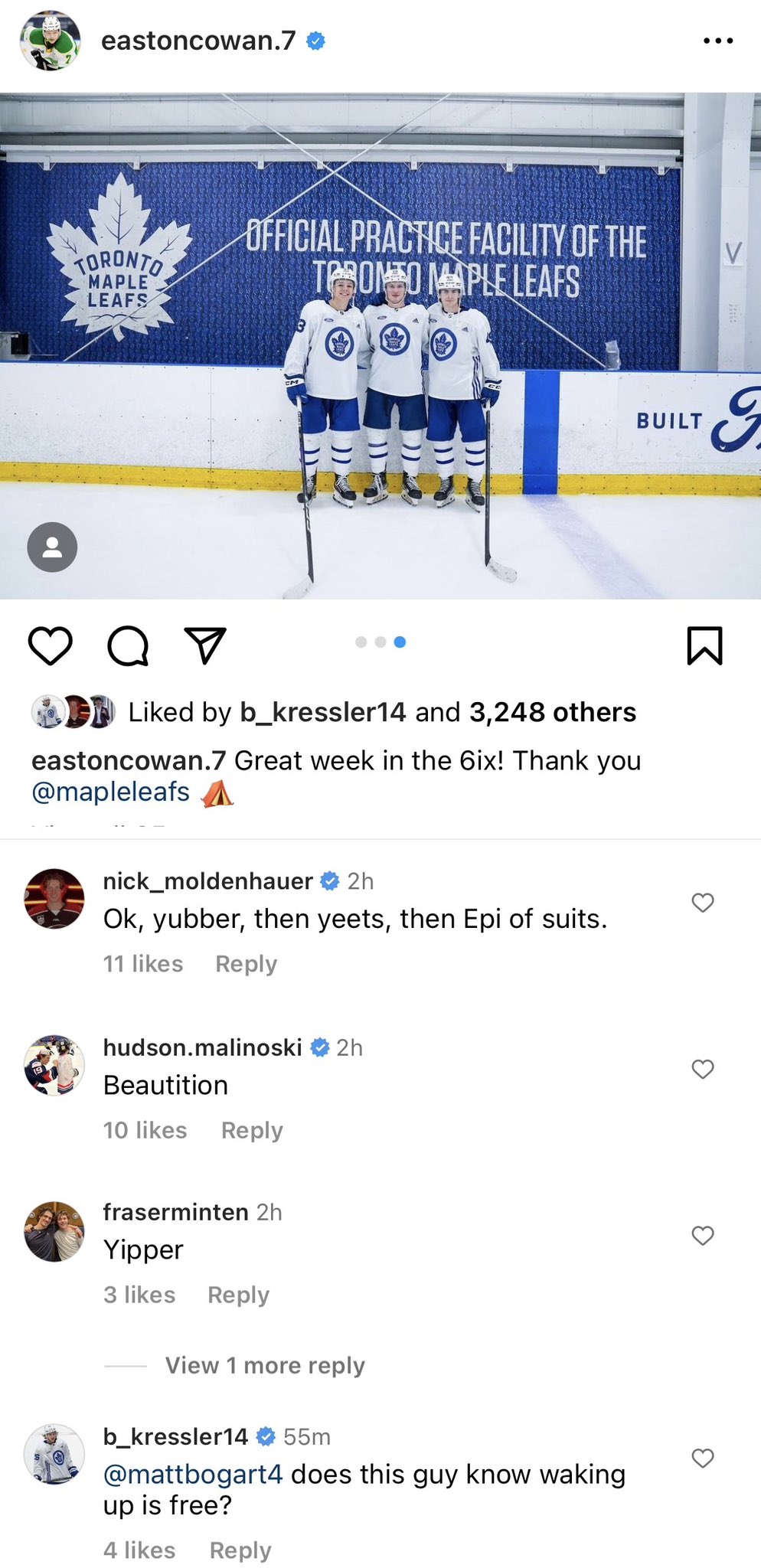Open nick_moldenhauer's profile avatar
Screen dimensions: 761x1568
click(x=54, y=899)
